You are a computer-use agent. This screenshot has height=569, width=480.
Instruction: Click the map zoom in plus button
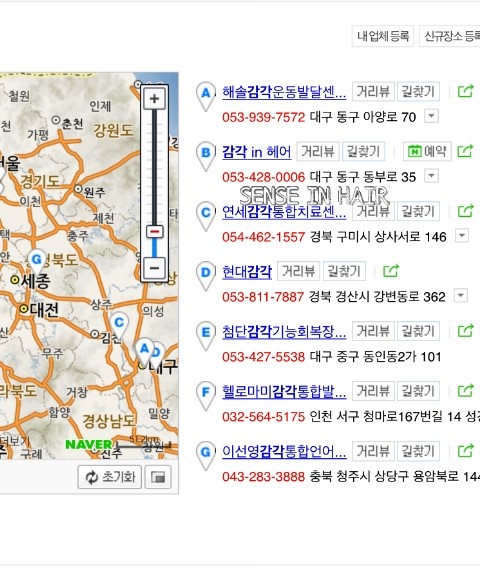pyautogui.click(x=154, y=98)
